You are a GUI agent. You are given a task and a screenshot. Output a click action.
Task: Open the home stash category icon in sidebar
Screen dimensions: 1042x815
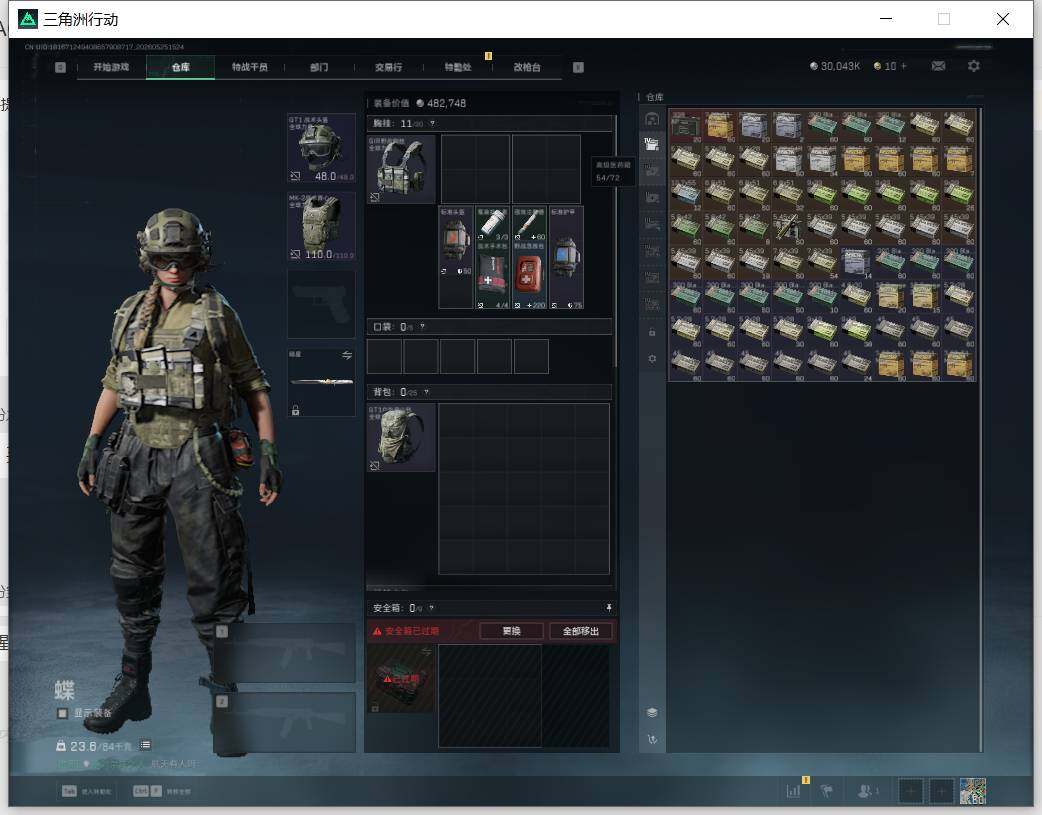point(652,119)
